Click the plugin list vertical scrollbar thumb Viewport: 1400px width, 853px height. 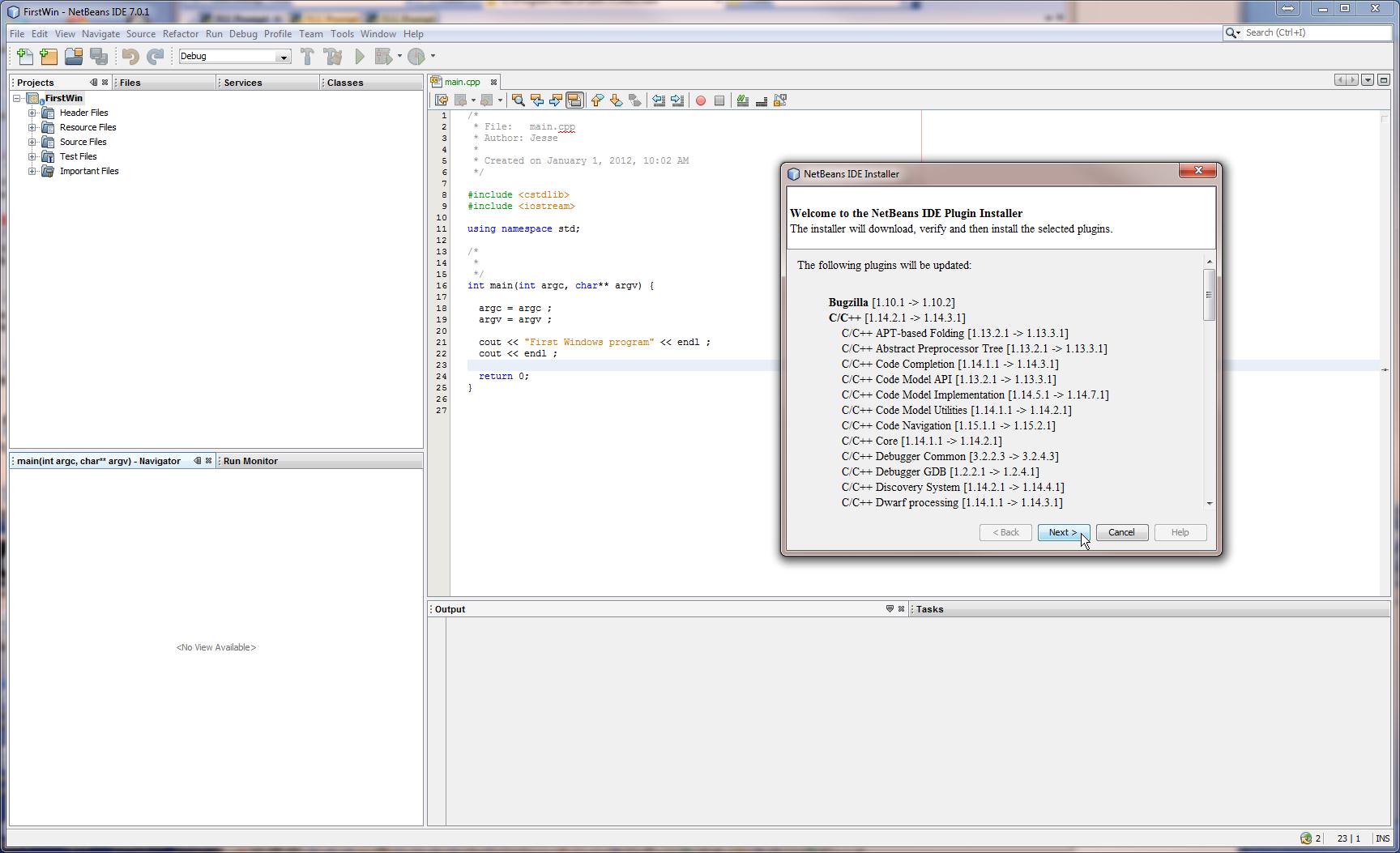click(1209, 294)
